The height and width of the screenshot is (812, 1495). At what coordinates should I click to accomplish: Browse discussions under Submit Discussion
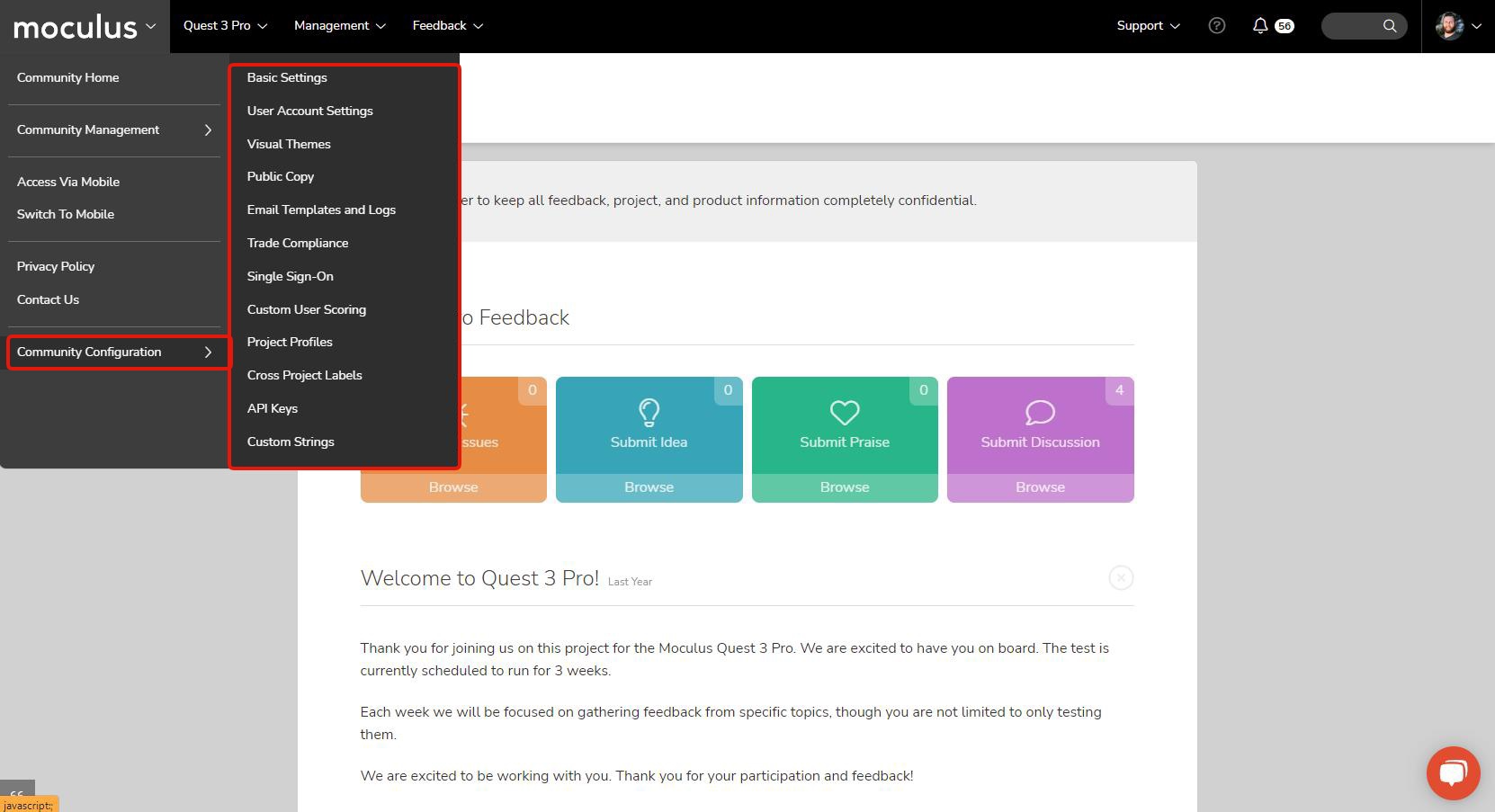pyautogui.click(x=1040, y=487)
